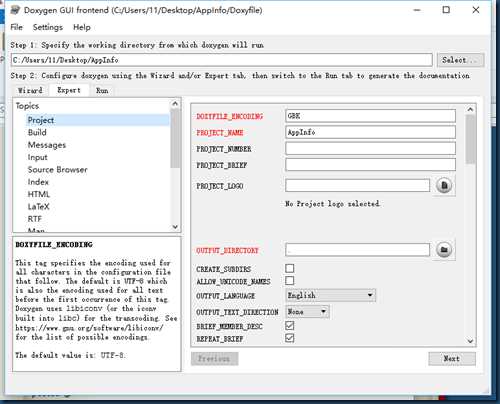This screenshot has width=500, height=404.
Task: Click PROJECT_NUMBER input field
Action: pos(370,148)
